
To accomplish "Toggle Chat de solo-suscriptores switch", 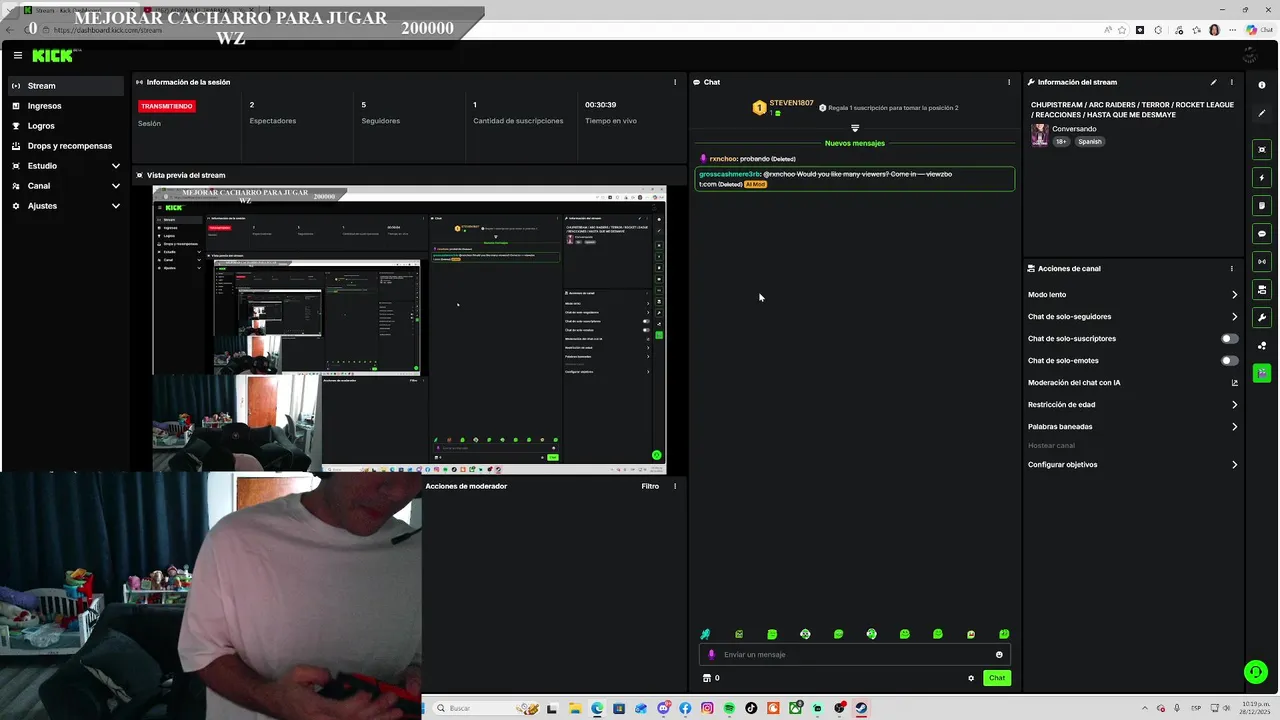I will coord(1230,339).
